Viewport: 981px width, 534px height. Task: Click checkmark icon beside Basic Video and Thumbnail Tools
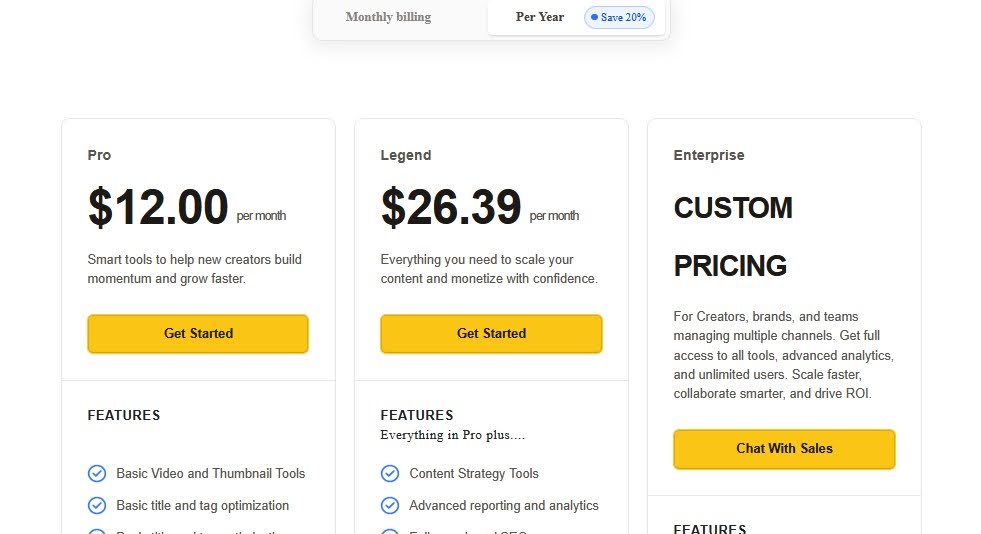pyautogui.click(x=97, y=474)
